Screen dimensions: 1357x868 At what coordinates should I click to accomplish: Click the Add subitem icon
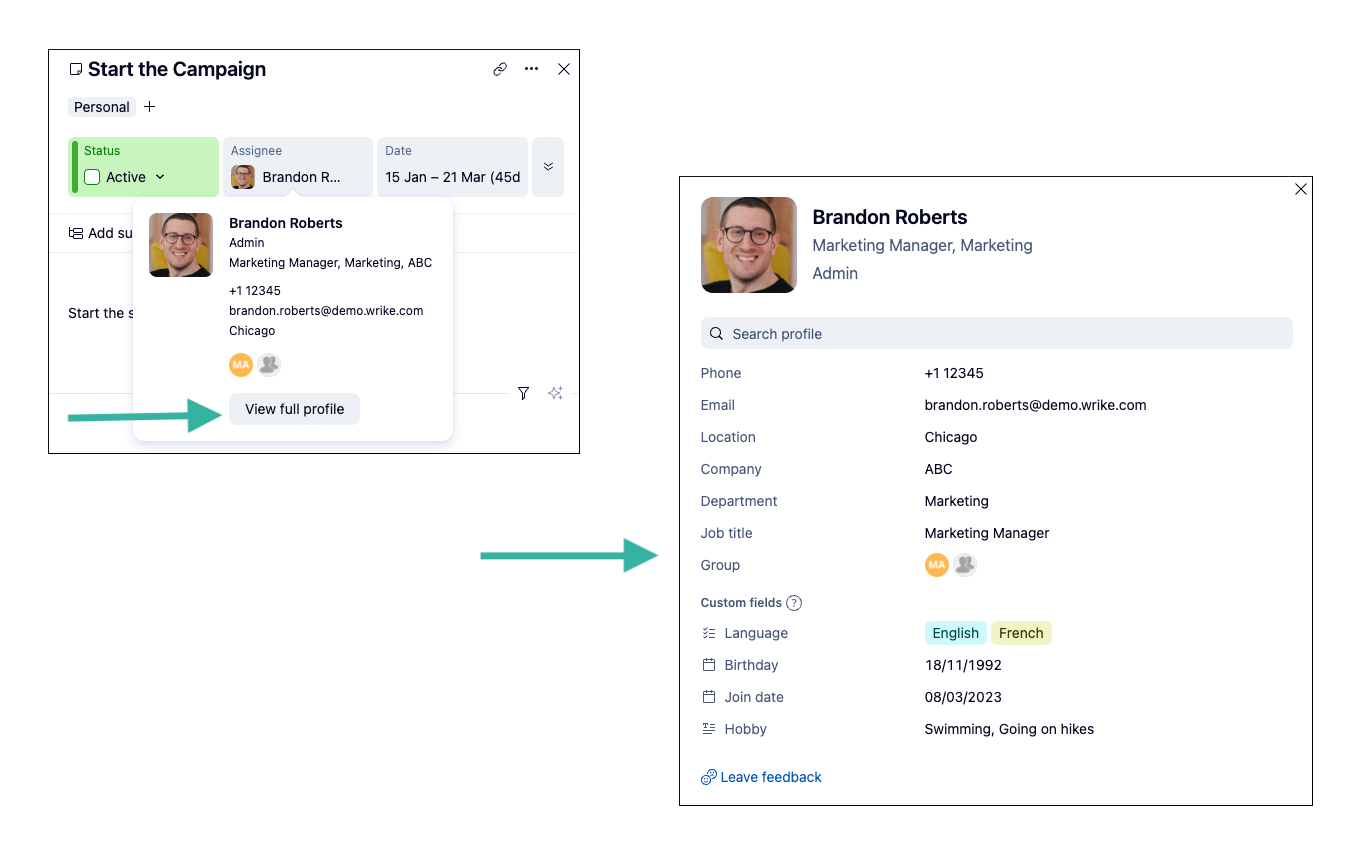[x=76, y=233]
